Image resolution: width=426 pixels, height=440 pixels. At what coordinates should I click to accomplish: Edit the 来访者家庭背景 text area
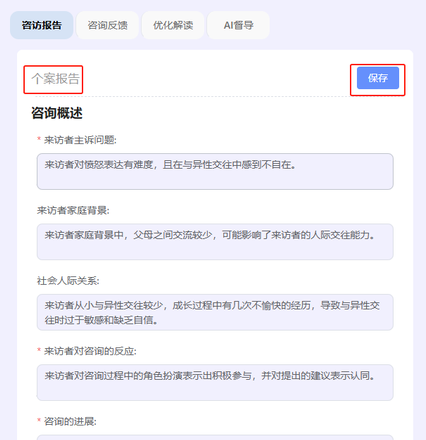click(215, 242)
